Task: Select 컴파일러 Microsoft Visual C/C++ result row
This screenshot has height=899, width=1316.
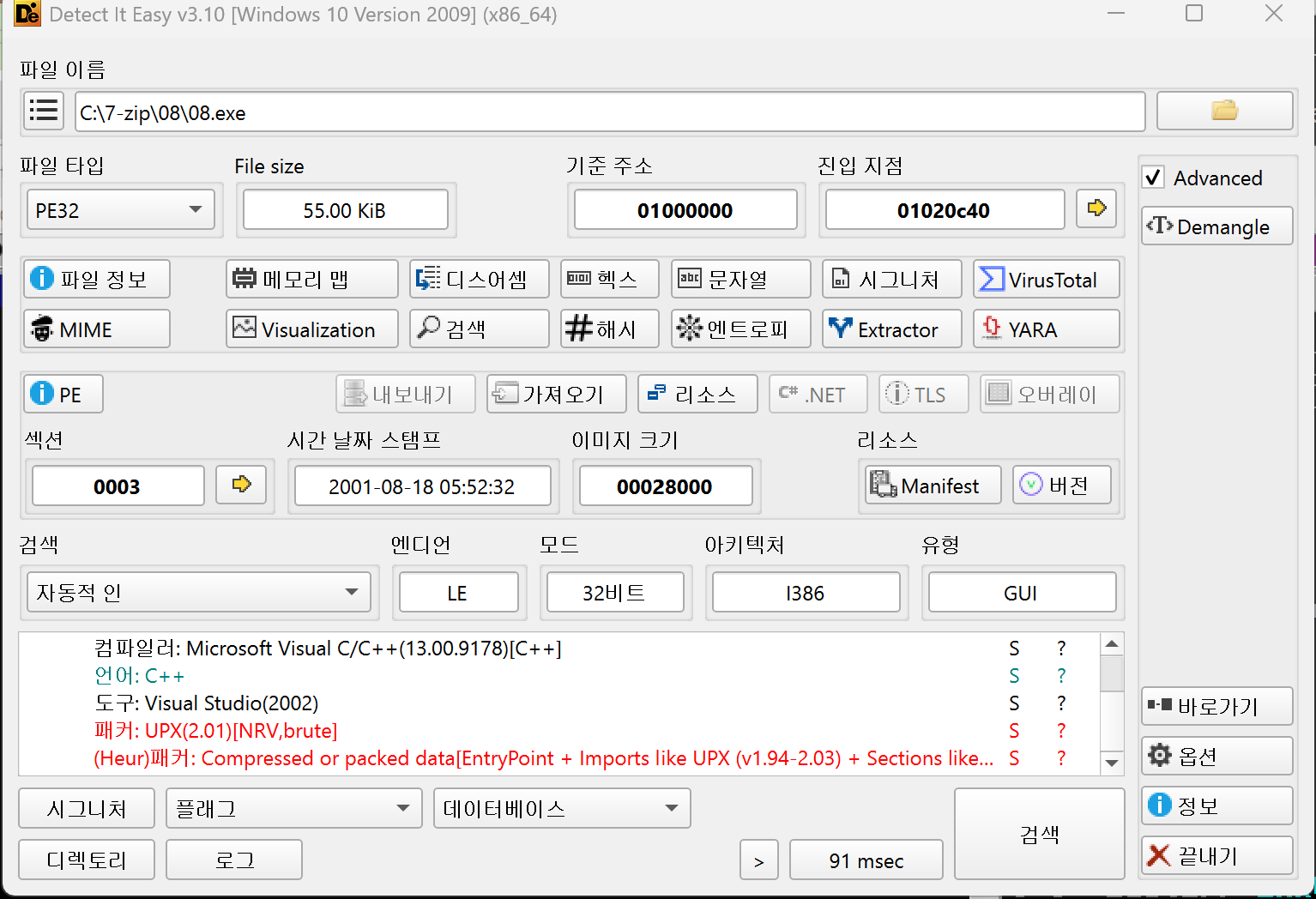Action: [558, 649]
